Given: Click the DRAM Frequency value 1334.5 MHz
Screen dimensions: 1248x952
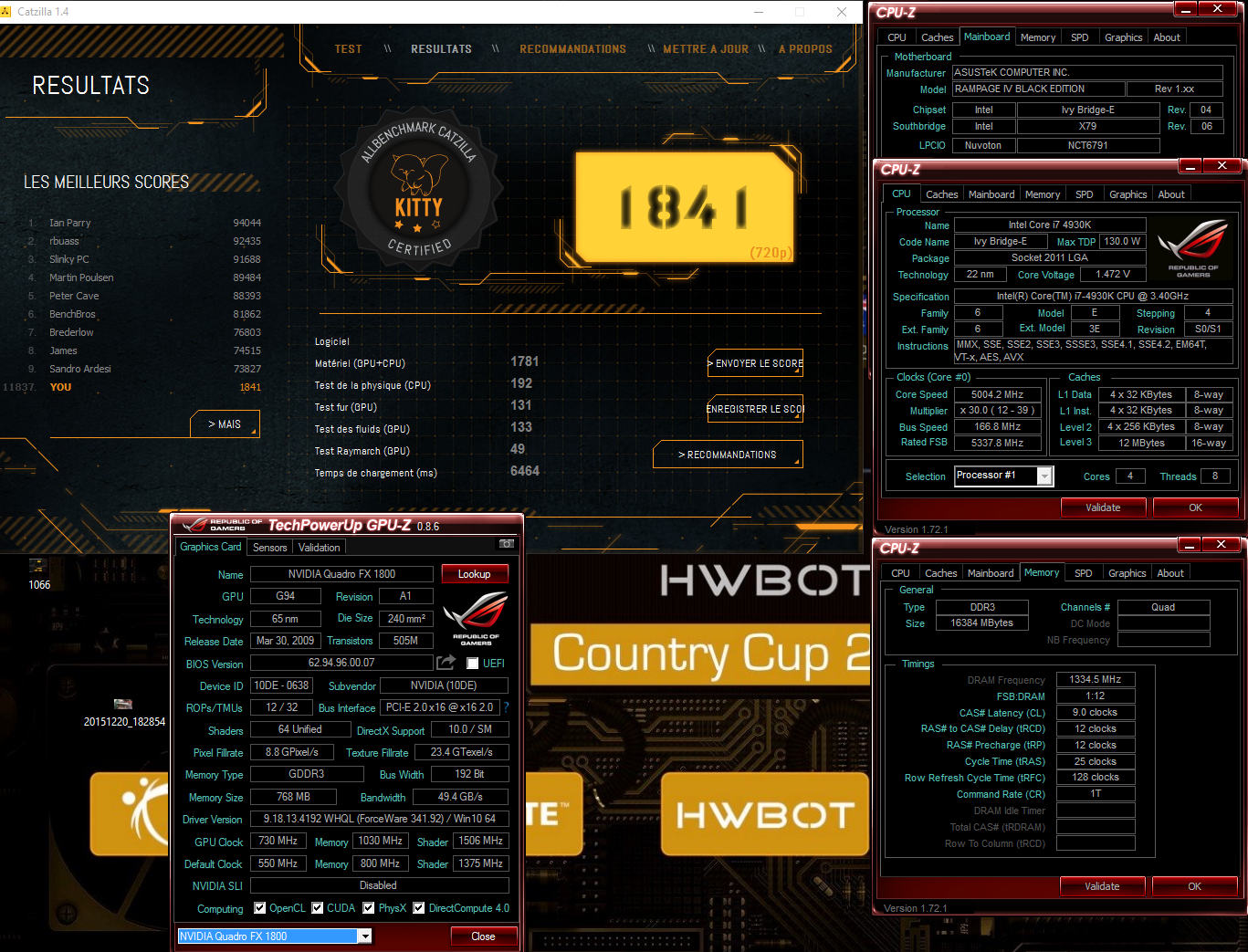Looking at the screenshot, I should [1096, 680].
